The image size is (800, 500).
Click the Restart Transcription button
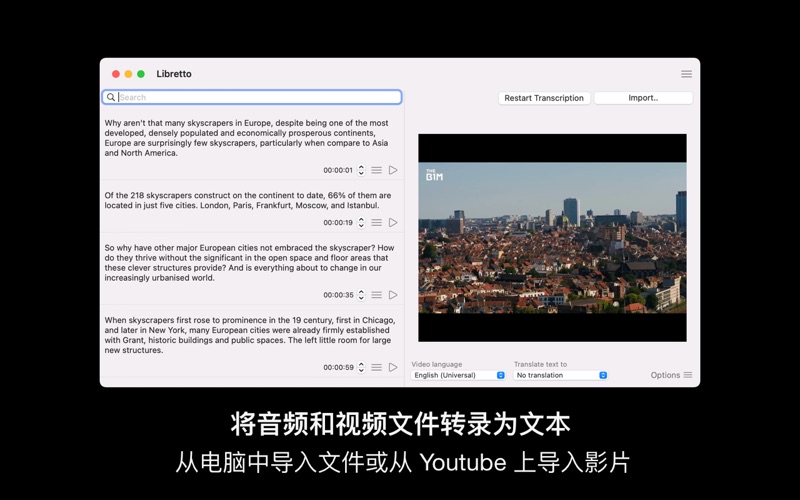coord(544,98)
